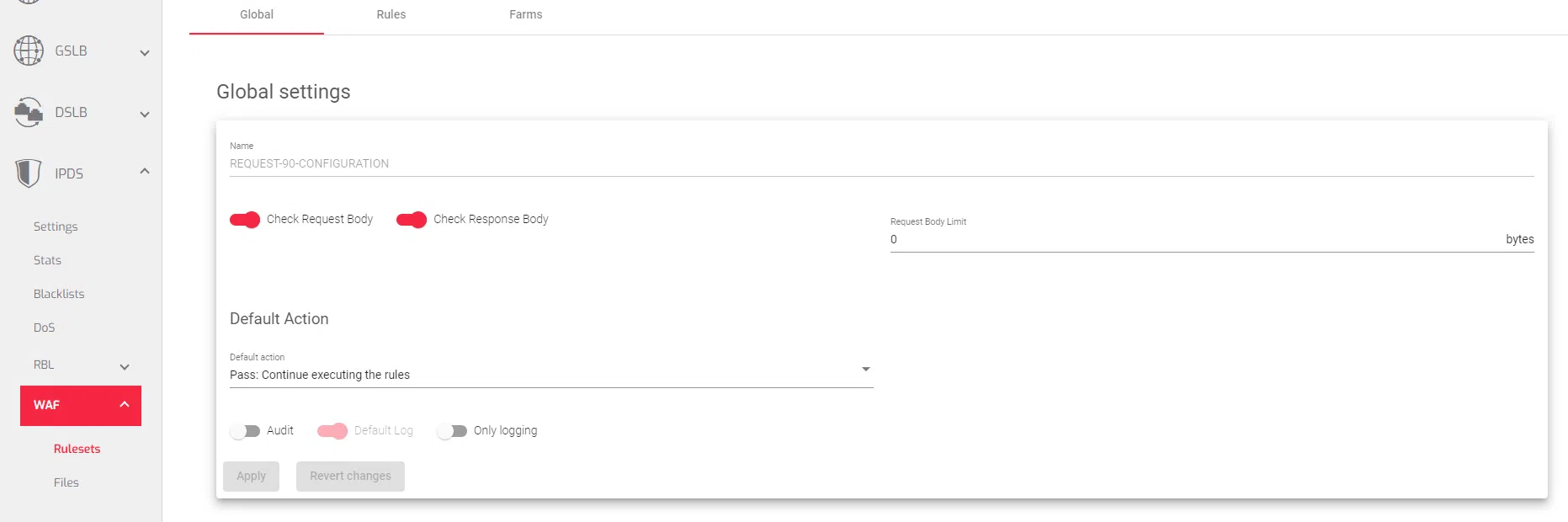Enable the Audit toggle

[x=245, y=431]
